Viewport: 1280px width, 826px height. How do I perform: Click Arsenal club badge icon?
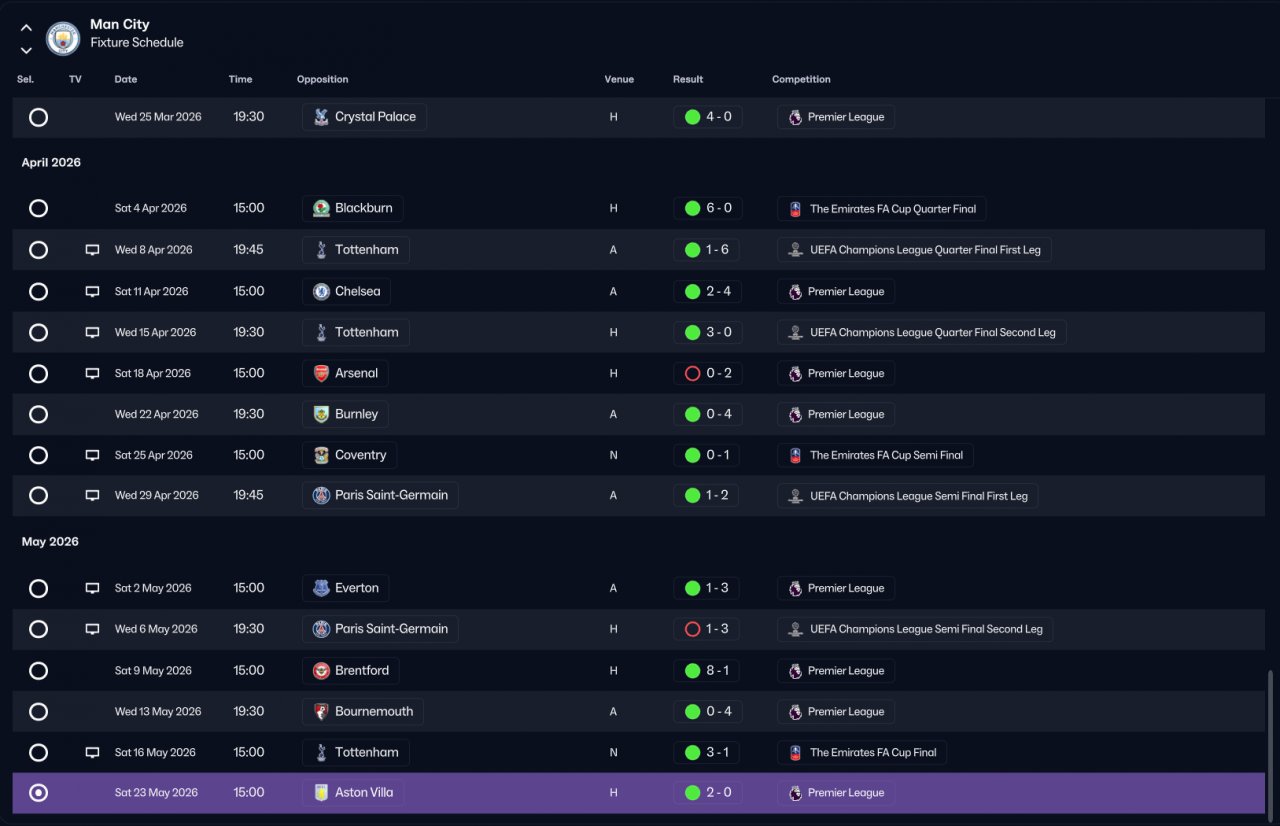click(x=321, y=373)
